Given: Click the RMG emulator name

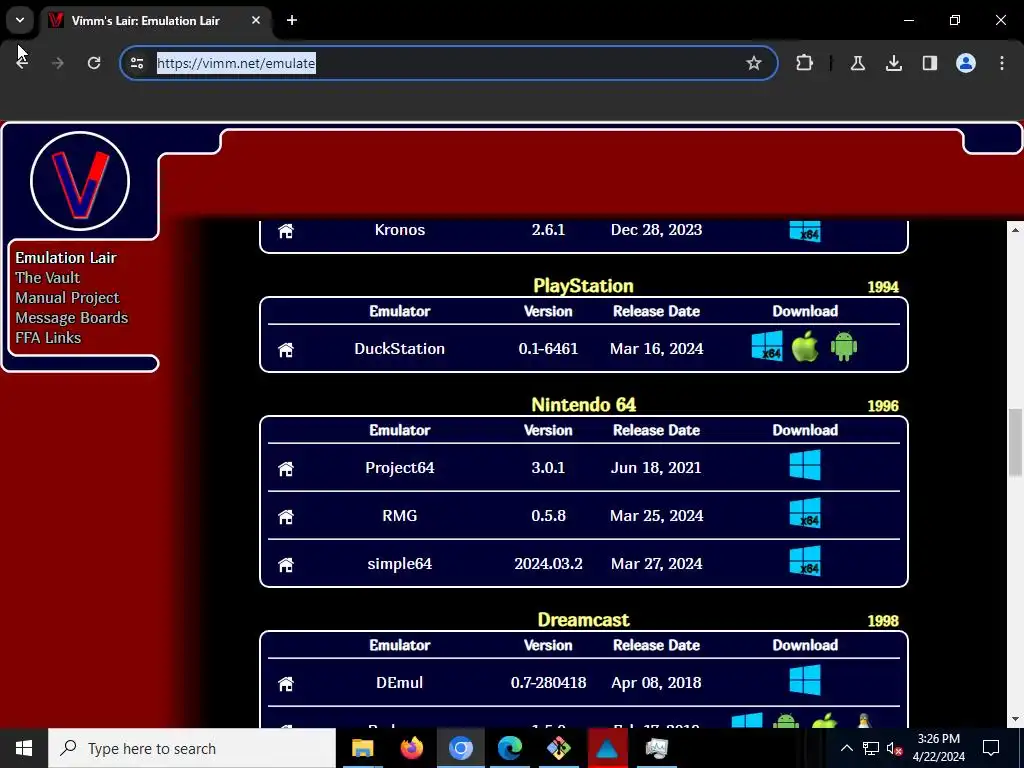Looking at the screenshot, I should [400, 516].
